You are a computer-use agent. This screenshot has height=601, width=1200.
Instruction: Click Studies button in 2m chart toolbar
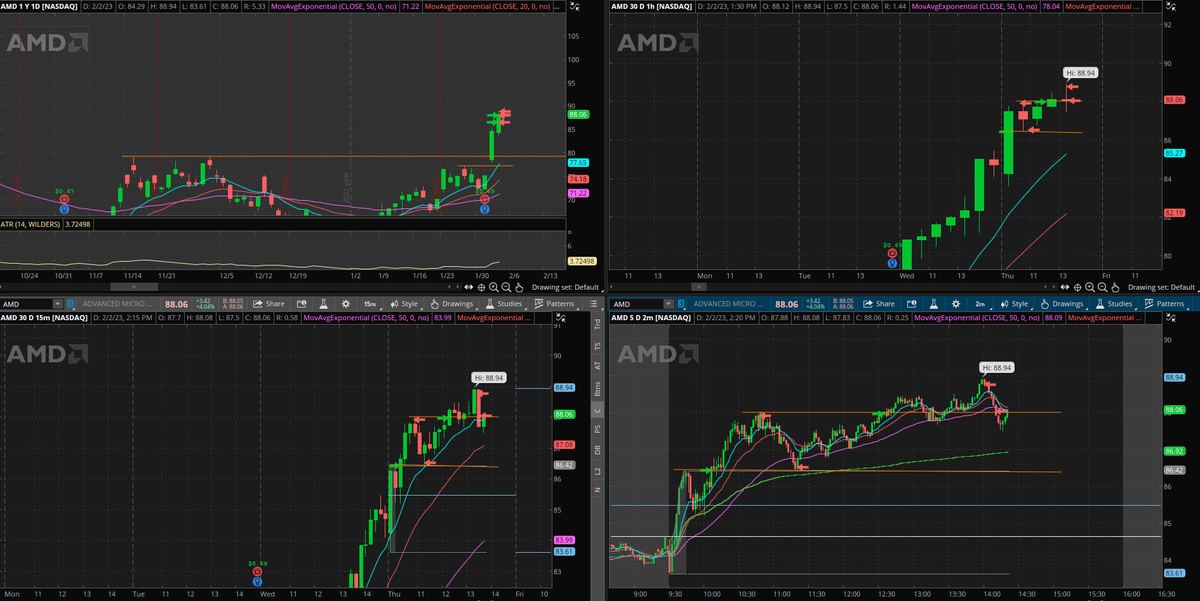click(x=1113, y=304)
